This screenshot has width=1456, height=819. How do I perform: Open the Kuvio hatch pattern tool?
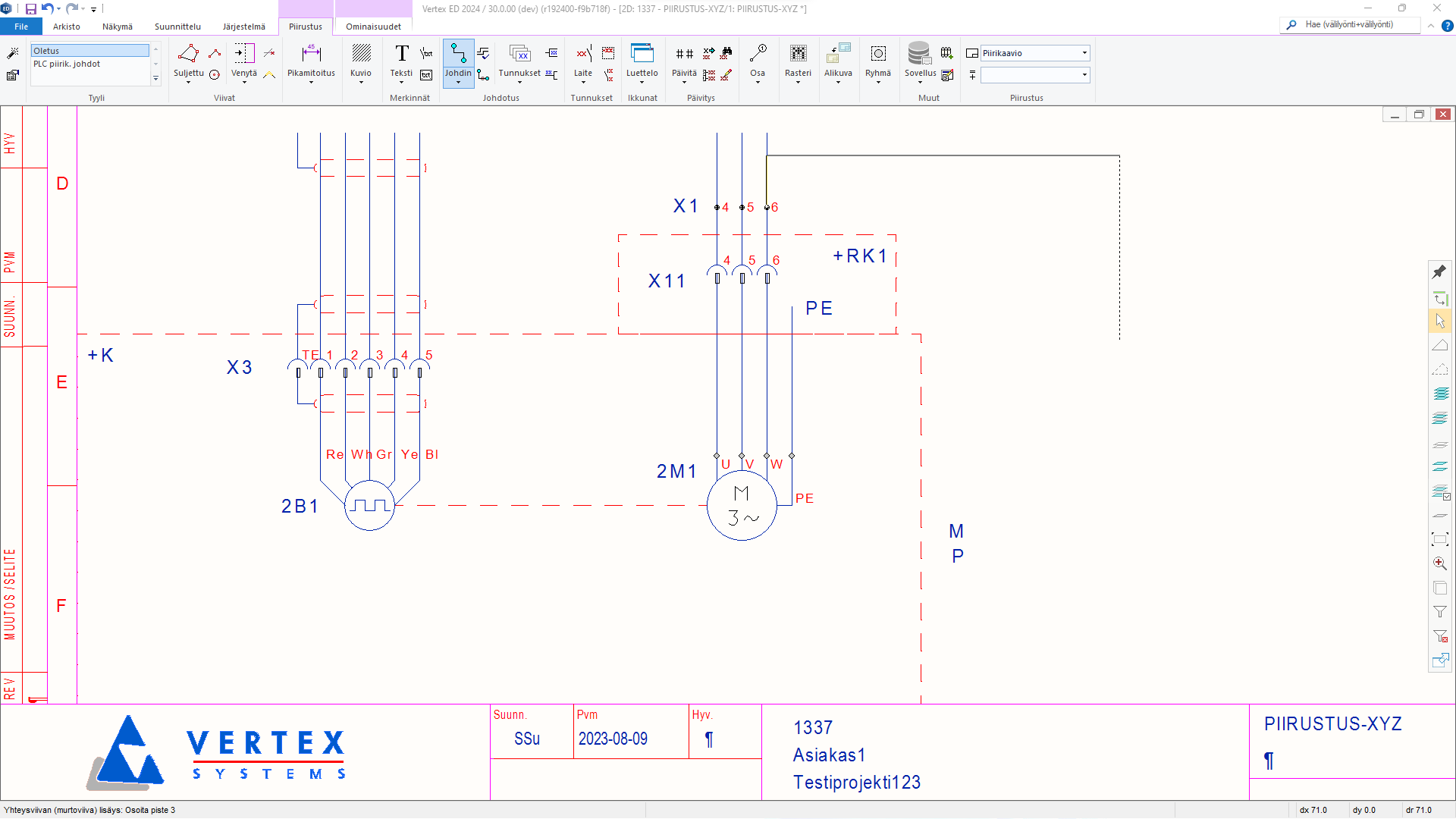361,61
